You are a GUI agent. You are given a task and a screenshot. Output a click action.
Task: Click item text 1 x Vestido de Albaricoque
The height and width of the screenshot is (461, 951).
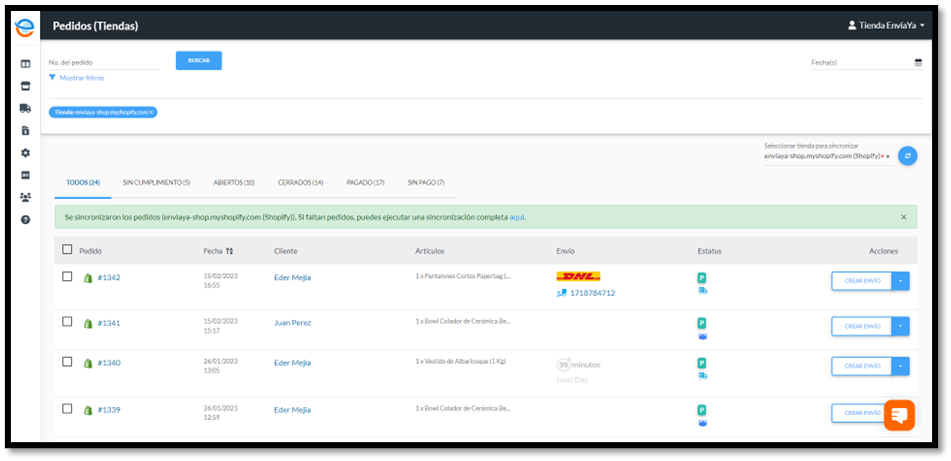tap(460, 362)
